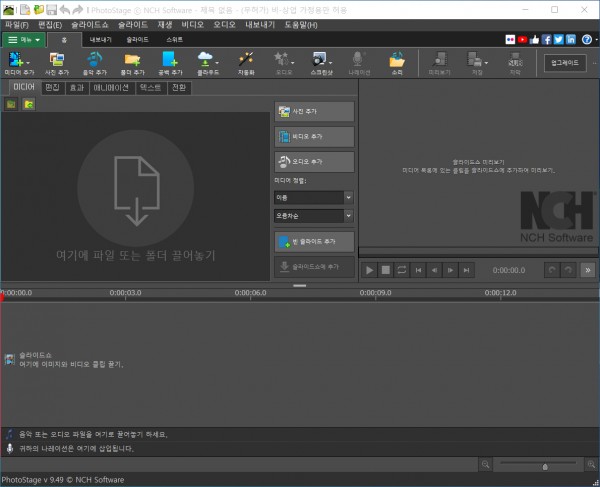Click the 사진 추가 (Add Photos) toolbar icon

[x=57, y=63]
